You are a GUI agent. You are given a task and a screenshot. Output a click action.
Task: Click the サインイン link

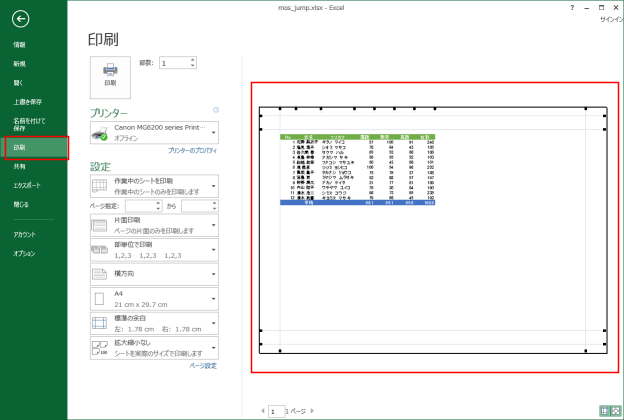tap(612, 19)
